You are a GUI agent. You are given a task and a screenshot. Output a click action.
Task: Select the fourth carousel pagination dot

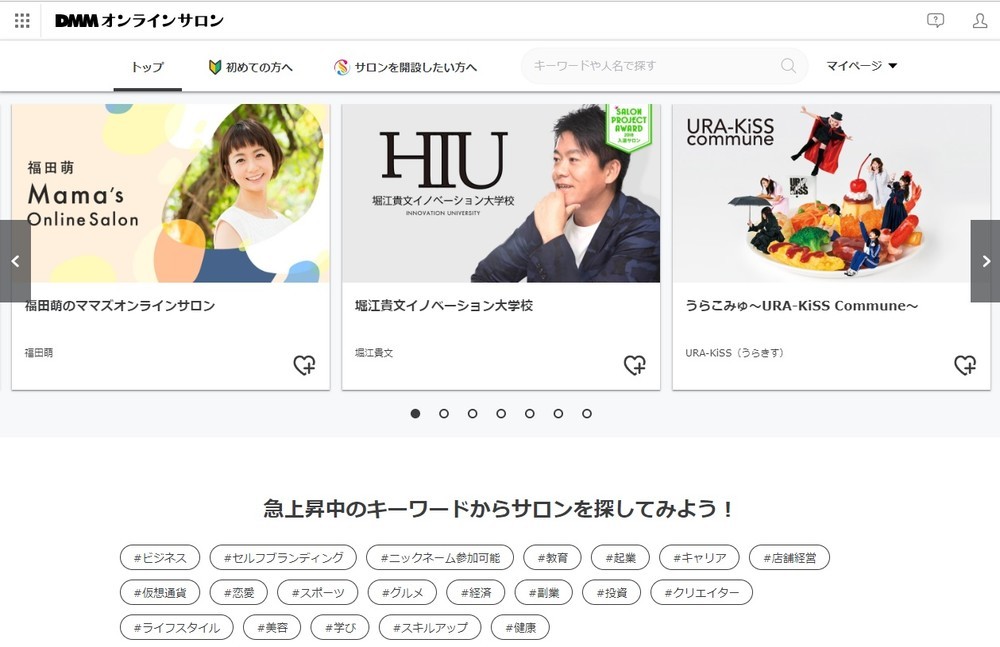500,412
